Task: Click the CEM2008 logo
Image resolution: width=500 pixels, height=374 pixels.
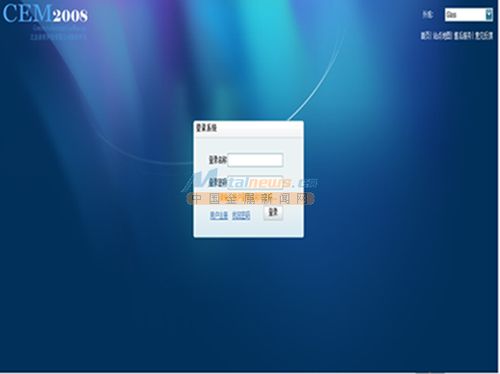Action: click(x=45, y=14)
